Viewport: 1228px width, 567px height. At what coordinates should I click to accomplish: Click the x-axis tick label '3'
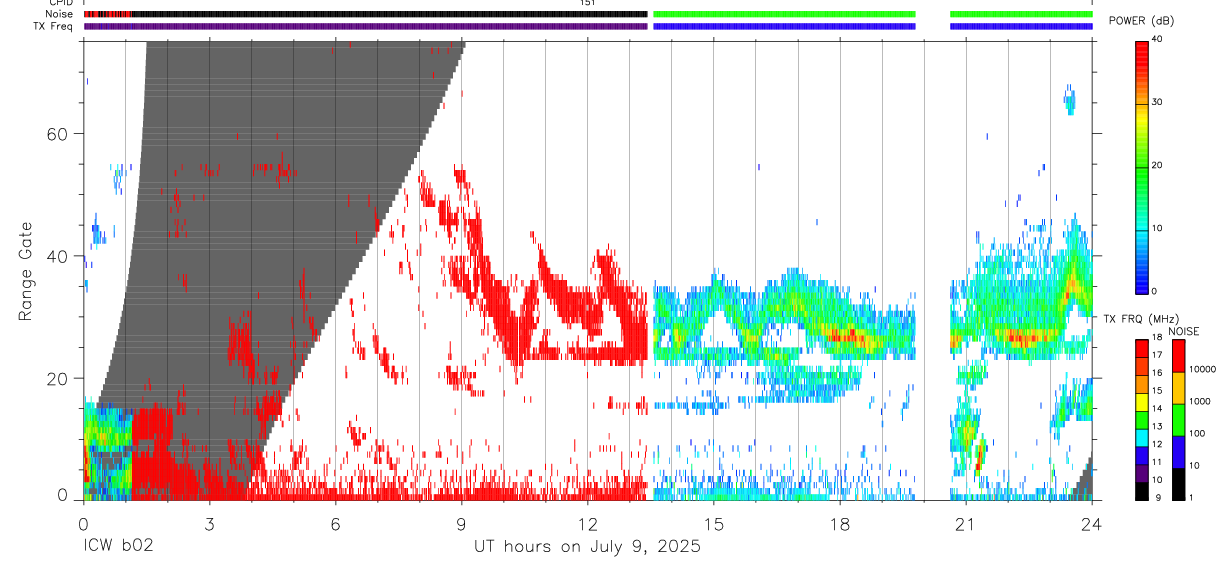point(209,524)
